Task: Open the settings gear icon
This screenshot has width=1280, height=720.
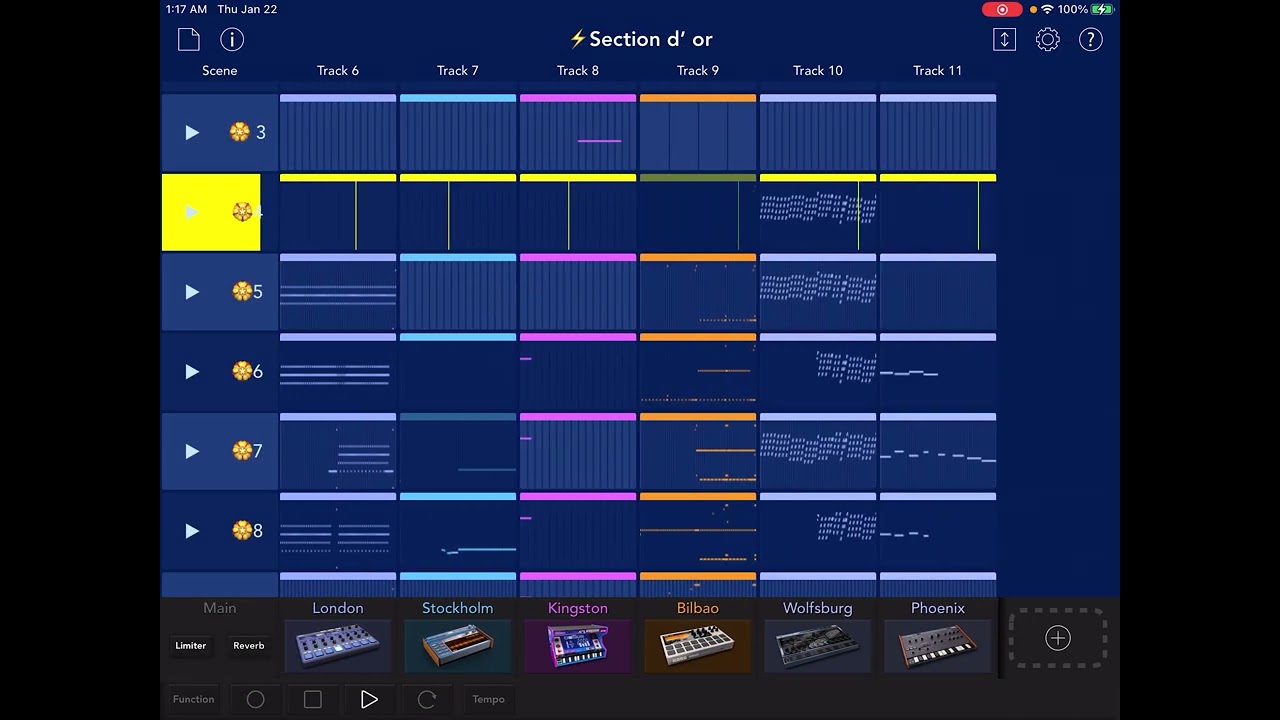Action: click(1048, 39)
